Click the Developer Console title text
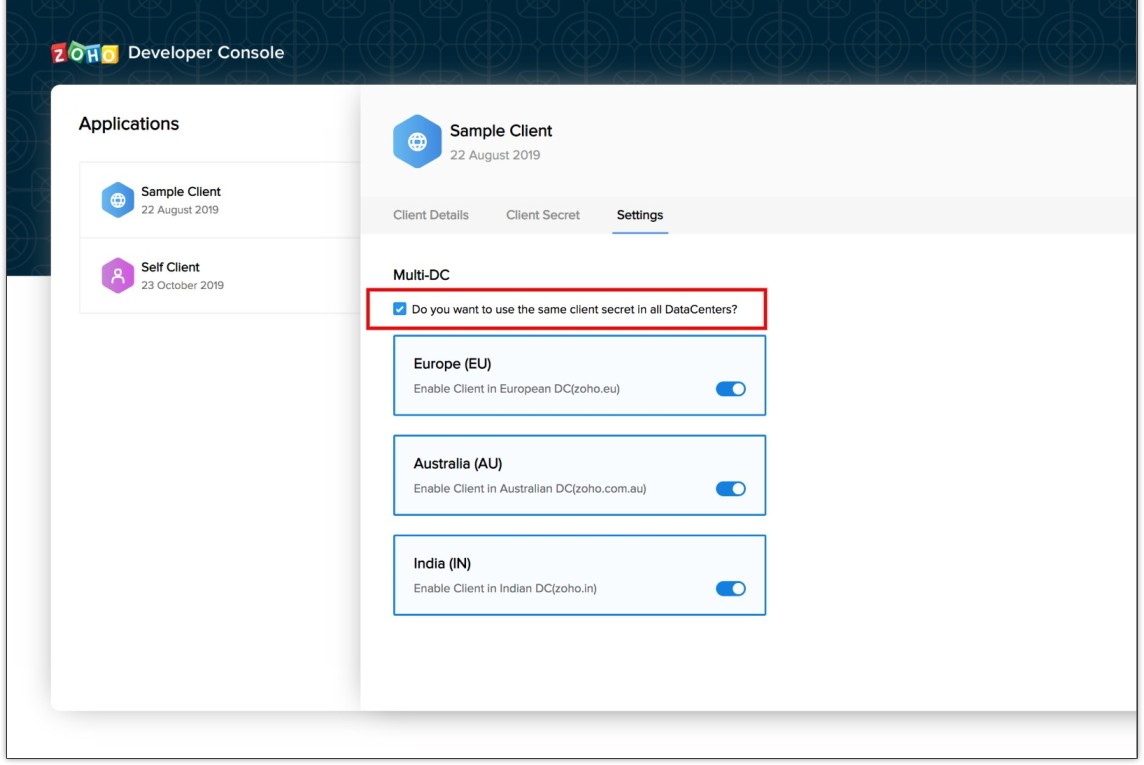 click(206, 53)
